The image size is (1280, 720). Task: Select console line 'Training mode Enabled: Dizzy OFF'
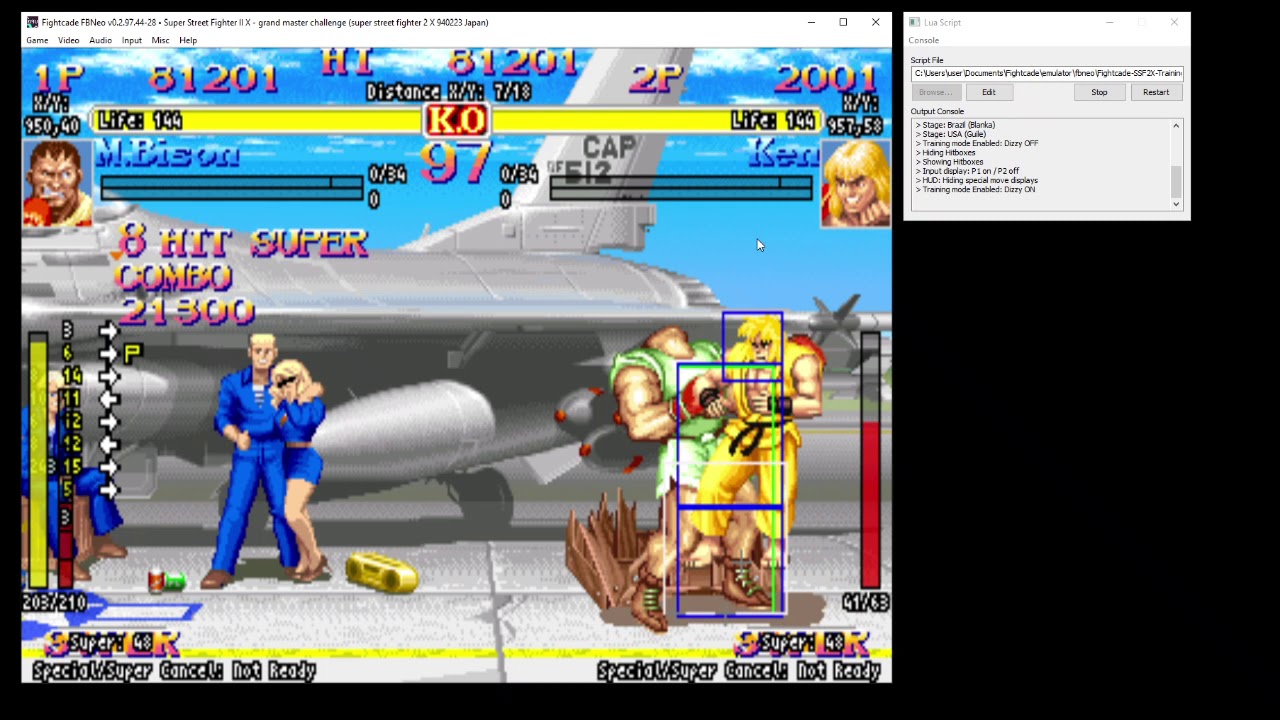tap(977, 143)
